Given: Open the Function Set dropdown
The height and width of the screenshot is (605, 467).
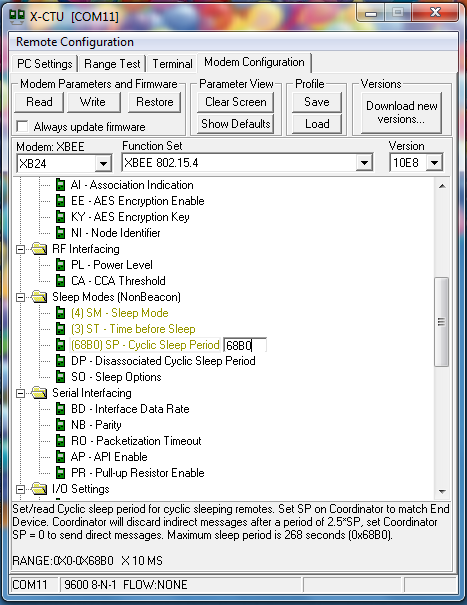Looking at the screenshot, I should pyautogui.click(x=364, y=163).
